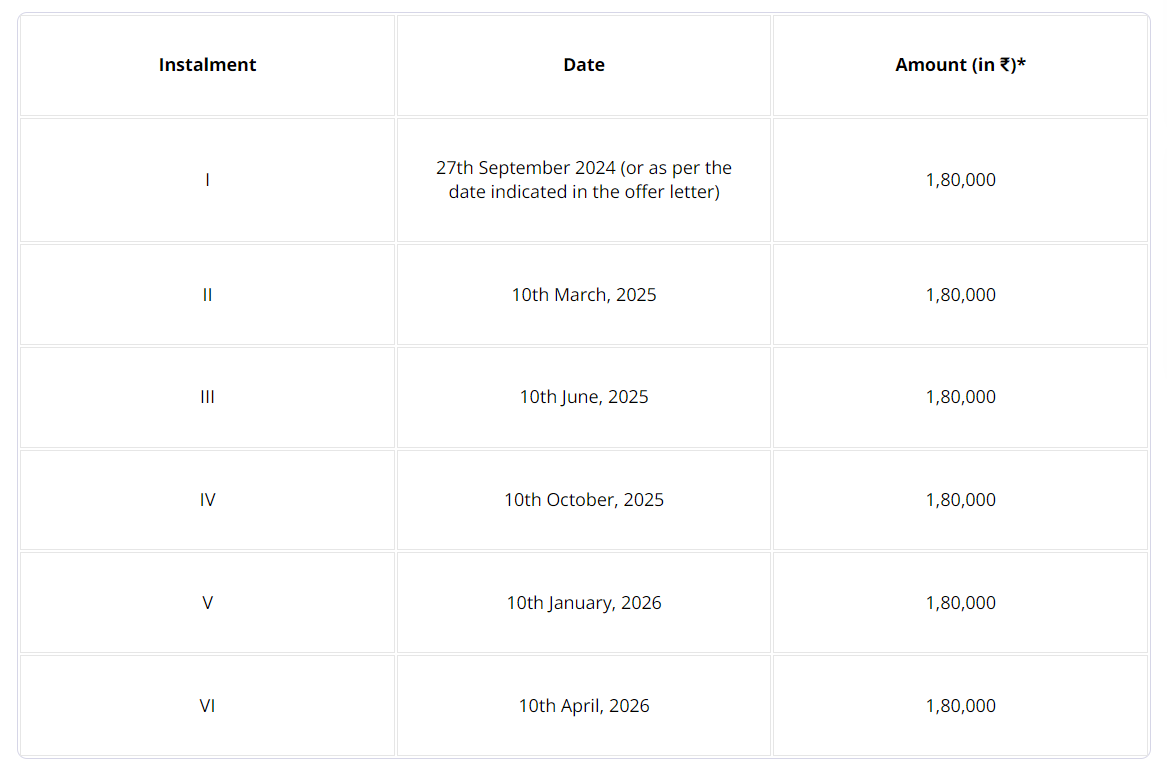
Task: Click the amount in instalment IV row
Action: [960, 500]
